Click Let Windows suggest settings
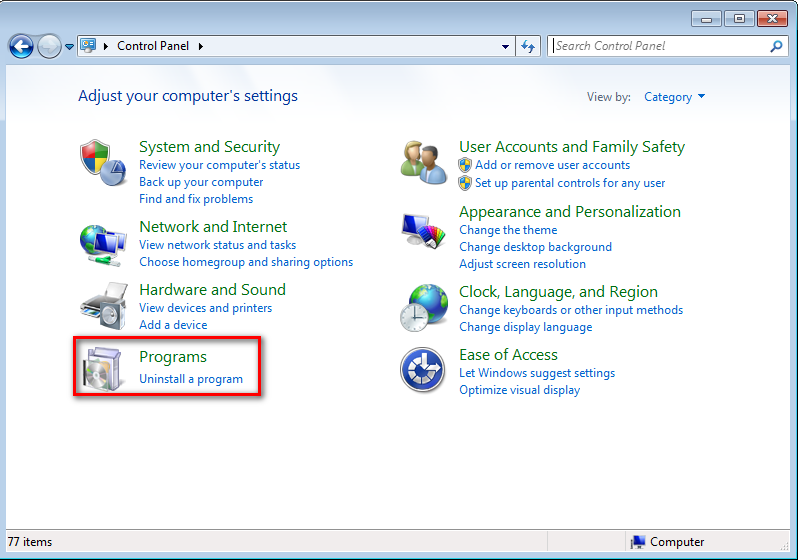The height and width of the screenshot is (560, 798). 537,373
